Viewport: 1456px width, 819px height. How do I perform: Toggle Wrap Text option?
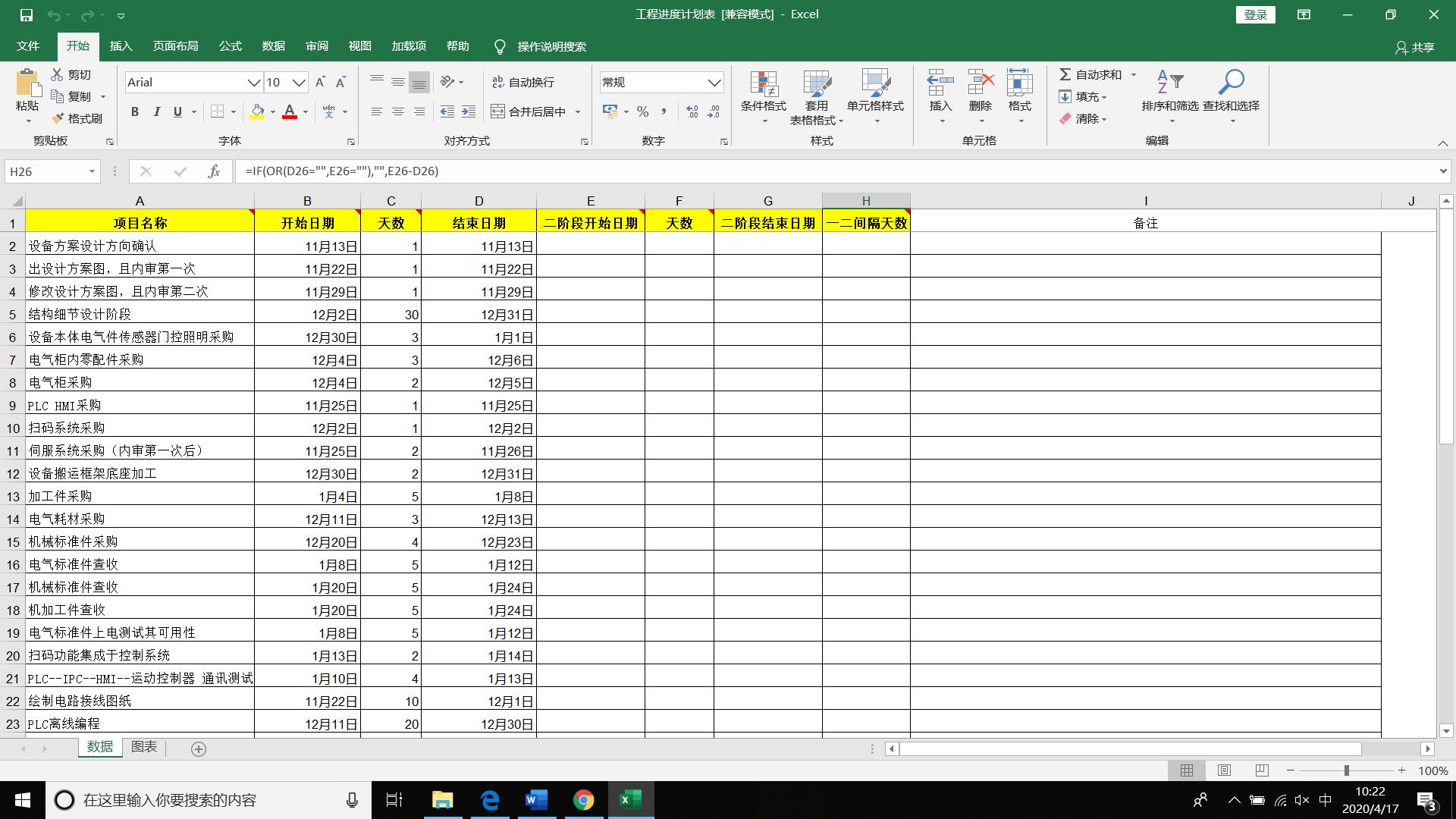[x=523, y=82]
